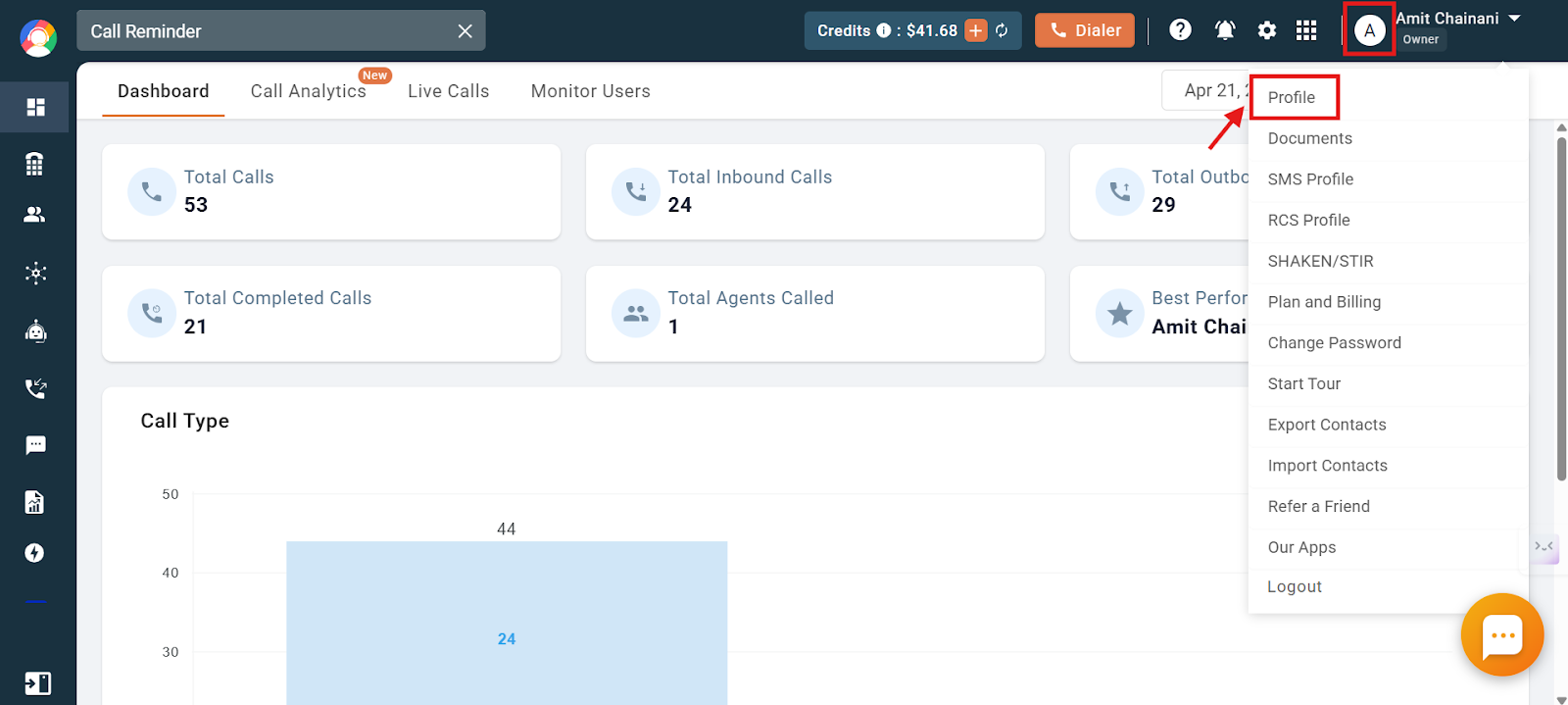
Task: Click the Total Inbound Calls value 24
Action: 680,205
